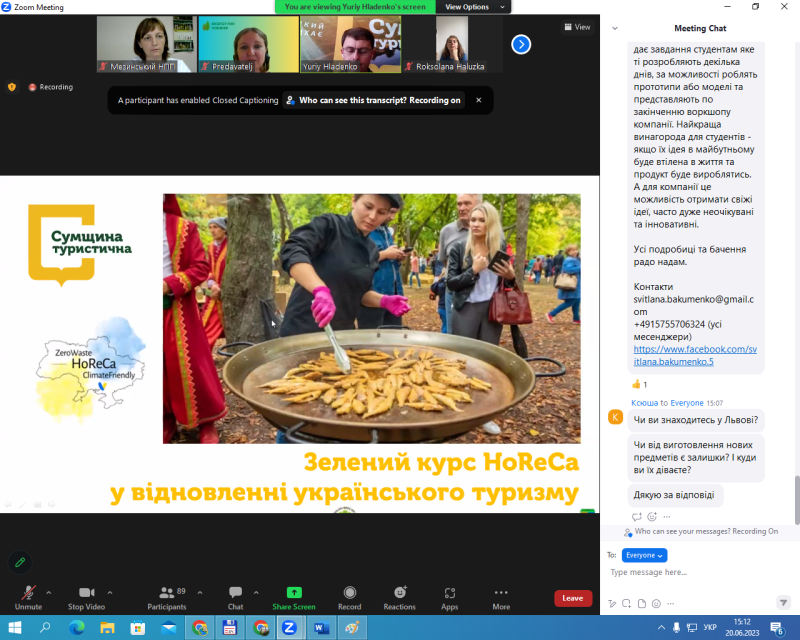Click the emoji icon in chat composer
800x640 pixels.
tap(658, 602)
